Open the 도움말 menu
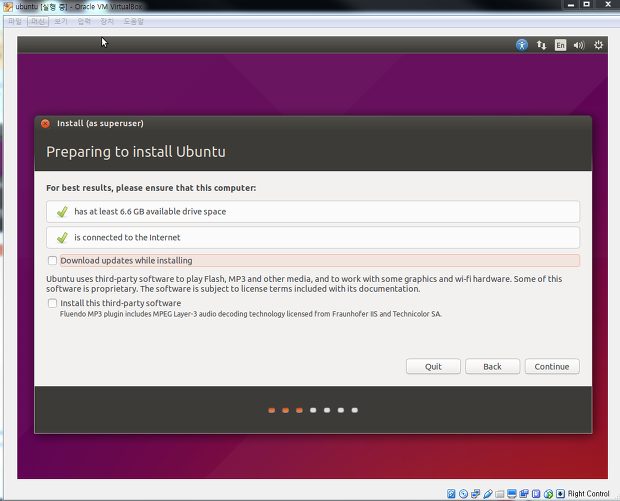The width and height of the screenshot is (620, 501). coord(134,21)
